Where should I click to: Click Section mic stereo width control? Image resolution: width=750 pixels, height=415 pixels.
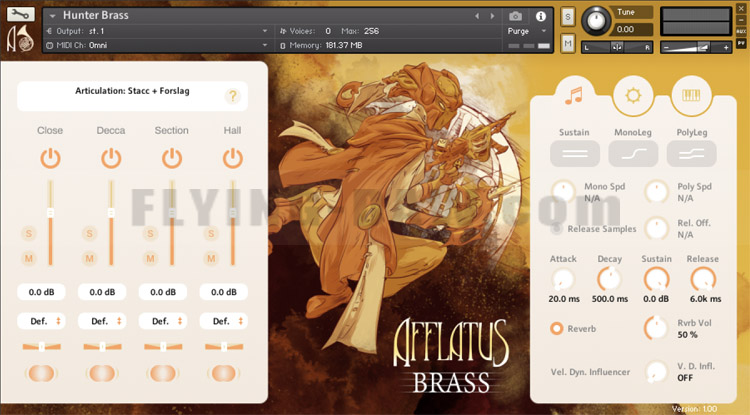(x=163, y=373)
